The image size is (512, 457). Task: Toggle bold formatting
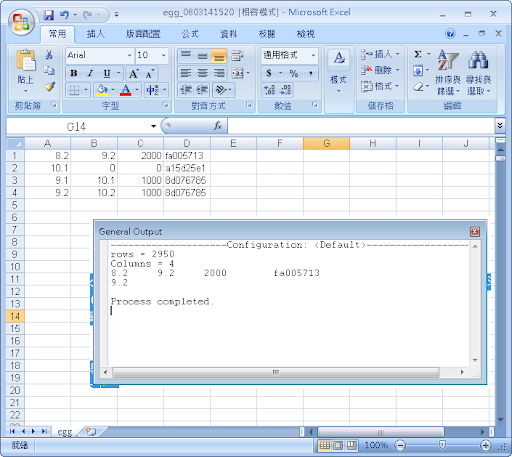pyautogui.click(x=74, y=73)
